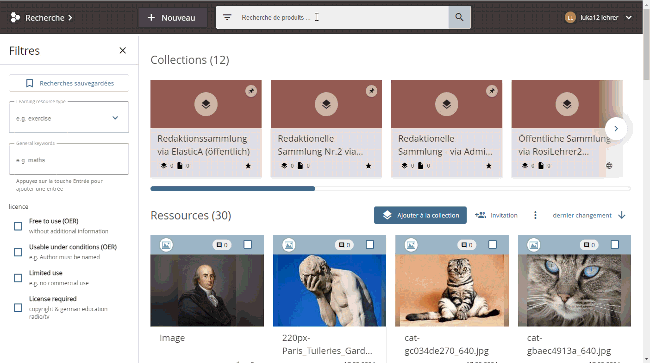
Task: Toggle the License required checkbox
Action: click(x=18, y=307)
